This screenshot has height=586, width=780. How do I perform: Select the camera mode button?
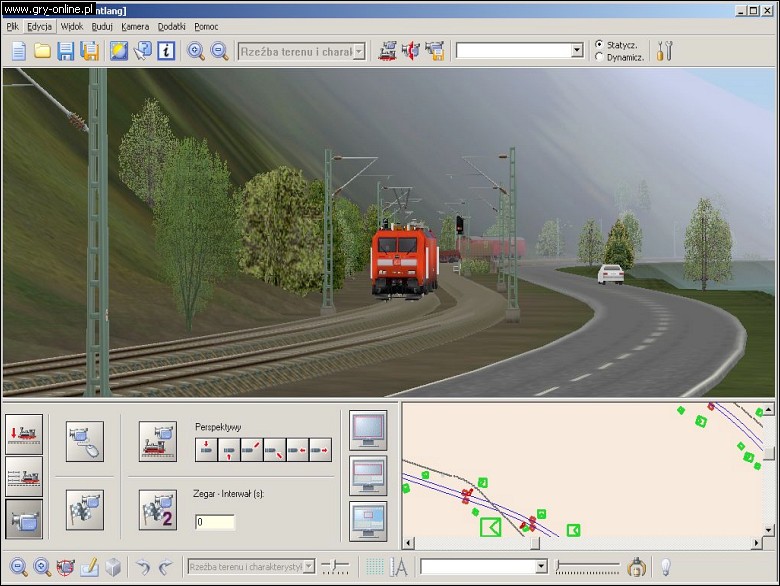click(24, 519)
